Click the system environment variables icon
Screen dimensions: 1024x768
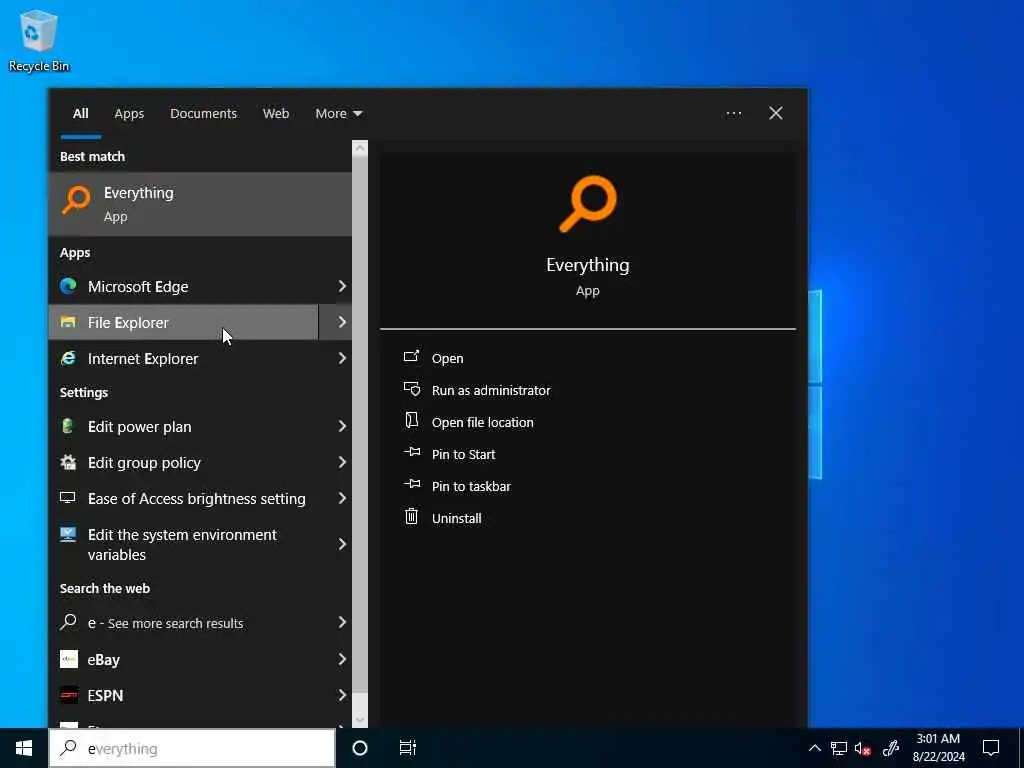click(68, 535)
